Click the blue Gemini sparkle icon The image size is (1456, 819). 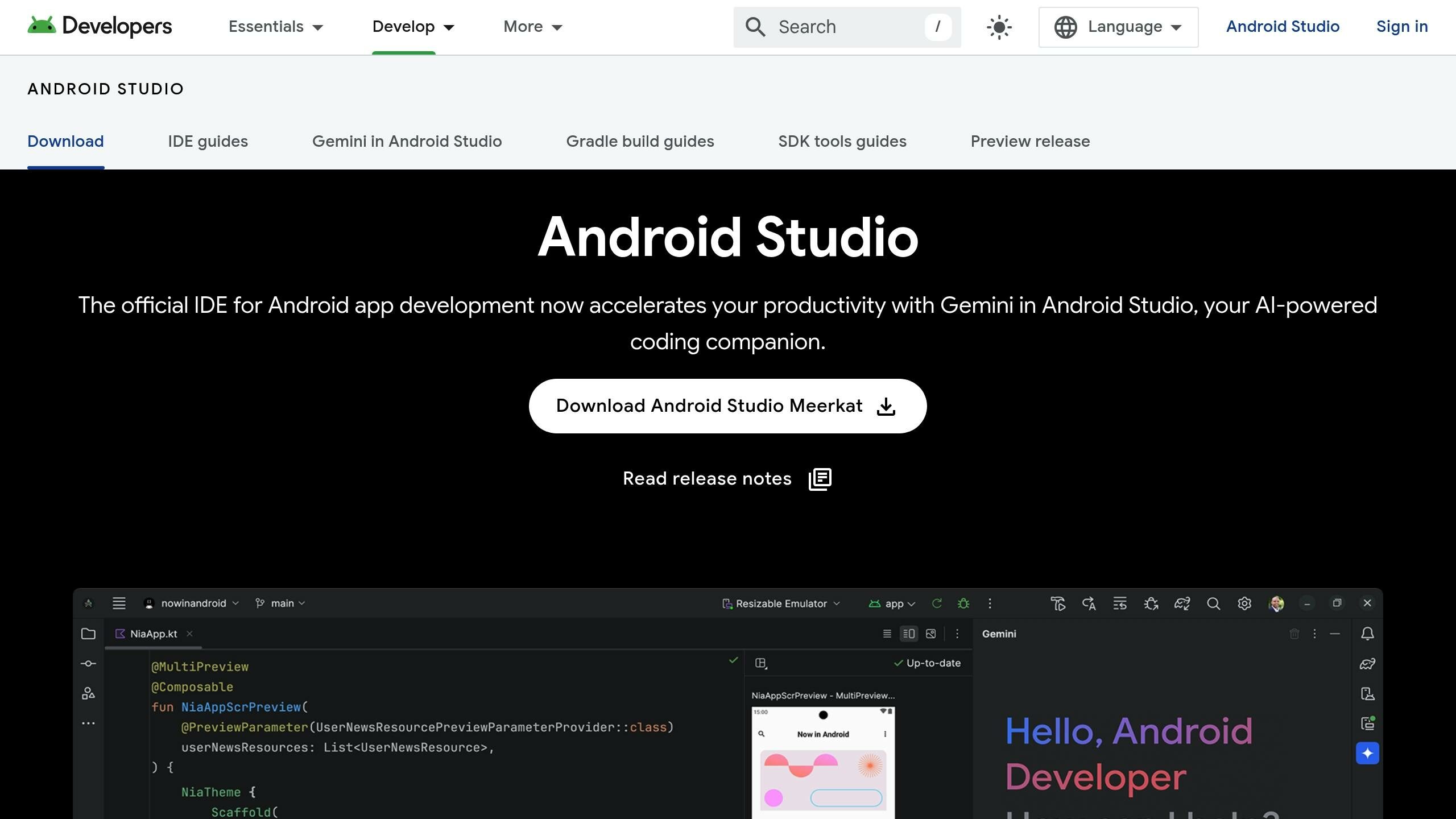pos(1367,754)
